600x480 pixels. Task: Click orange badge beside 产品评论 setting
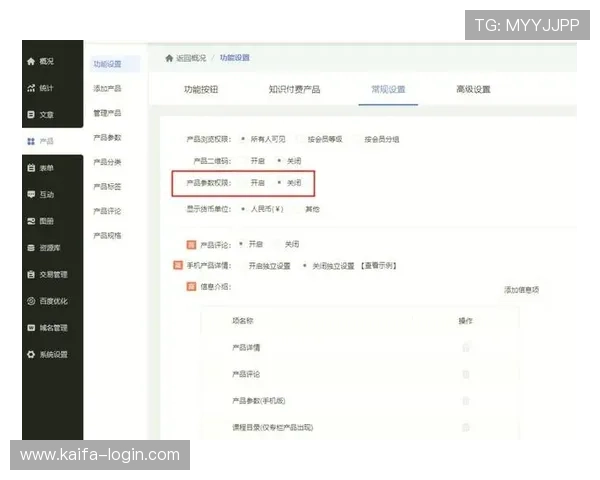pyautogui.click(x=191, y=245)
